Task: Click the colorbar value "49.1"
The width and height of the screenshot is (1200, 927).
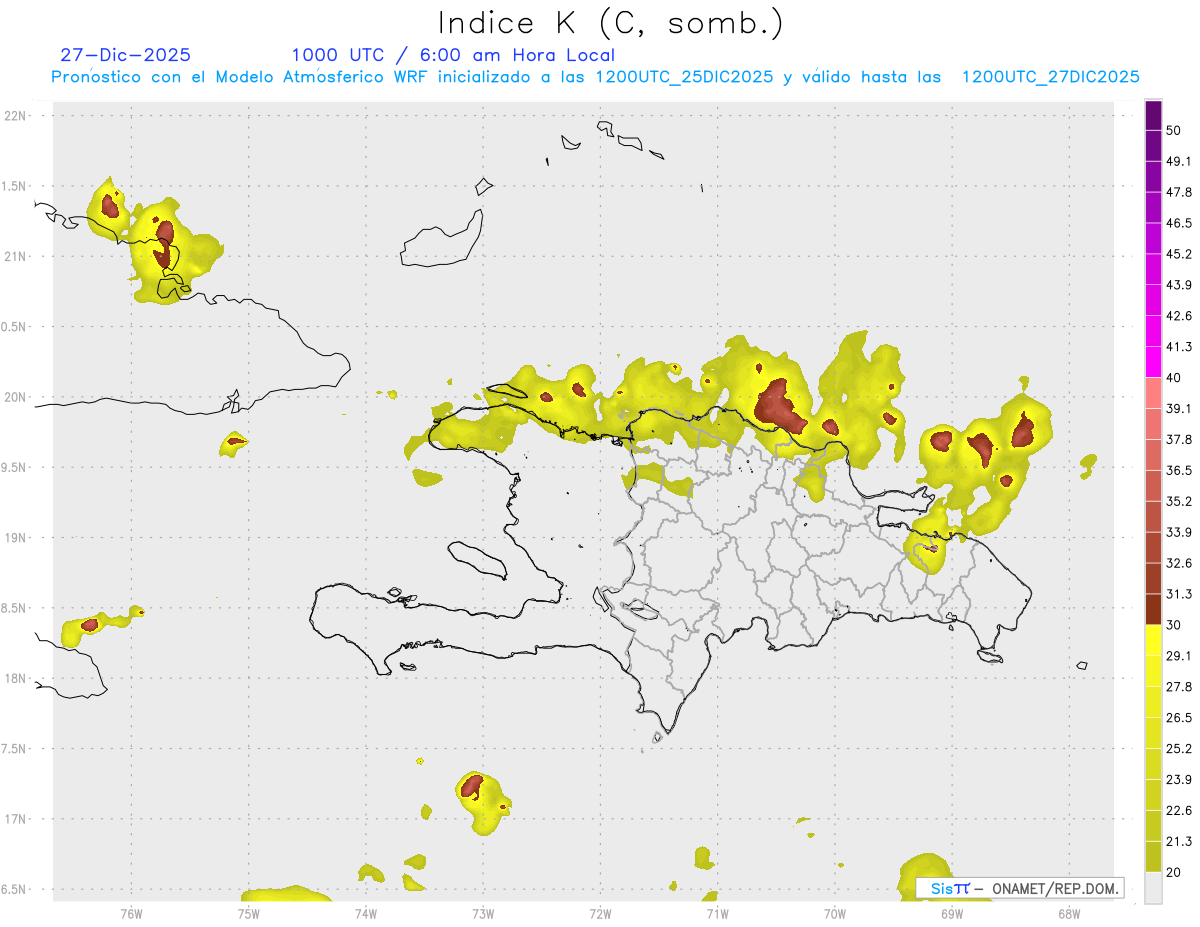Action: [1178, 161]
